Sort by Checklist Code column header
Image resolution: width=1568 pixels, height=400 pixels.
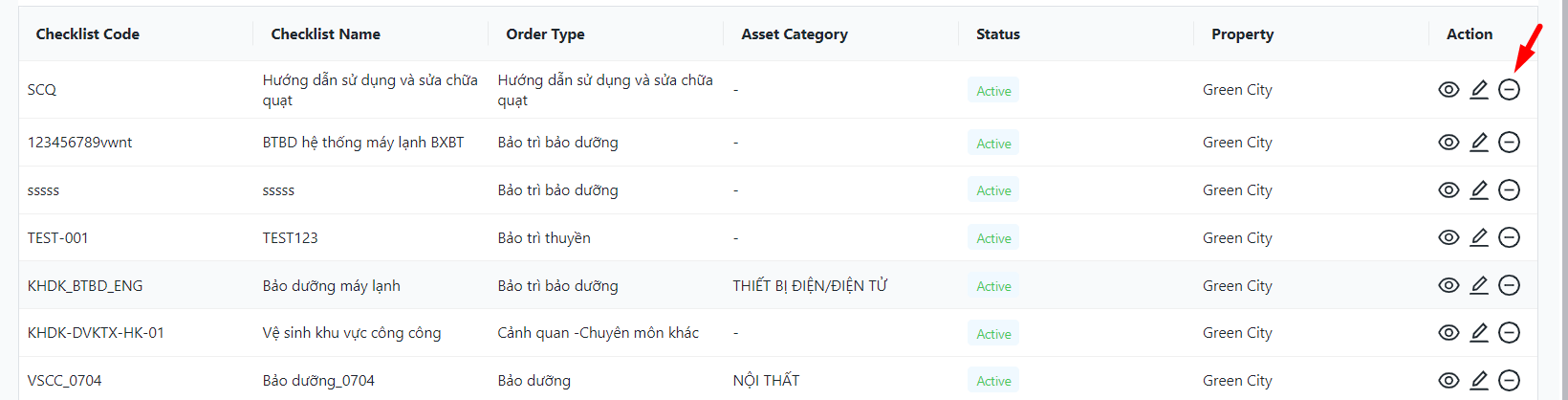[88, 34]
